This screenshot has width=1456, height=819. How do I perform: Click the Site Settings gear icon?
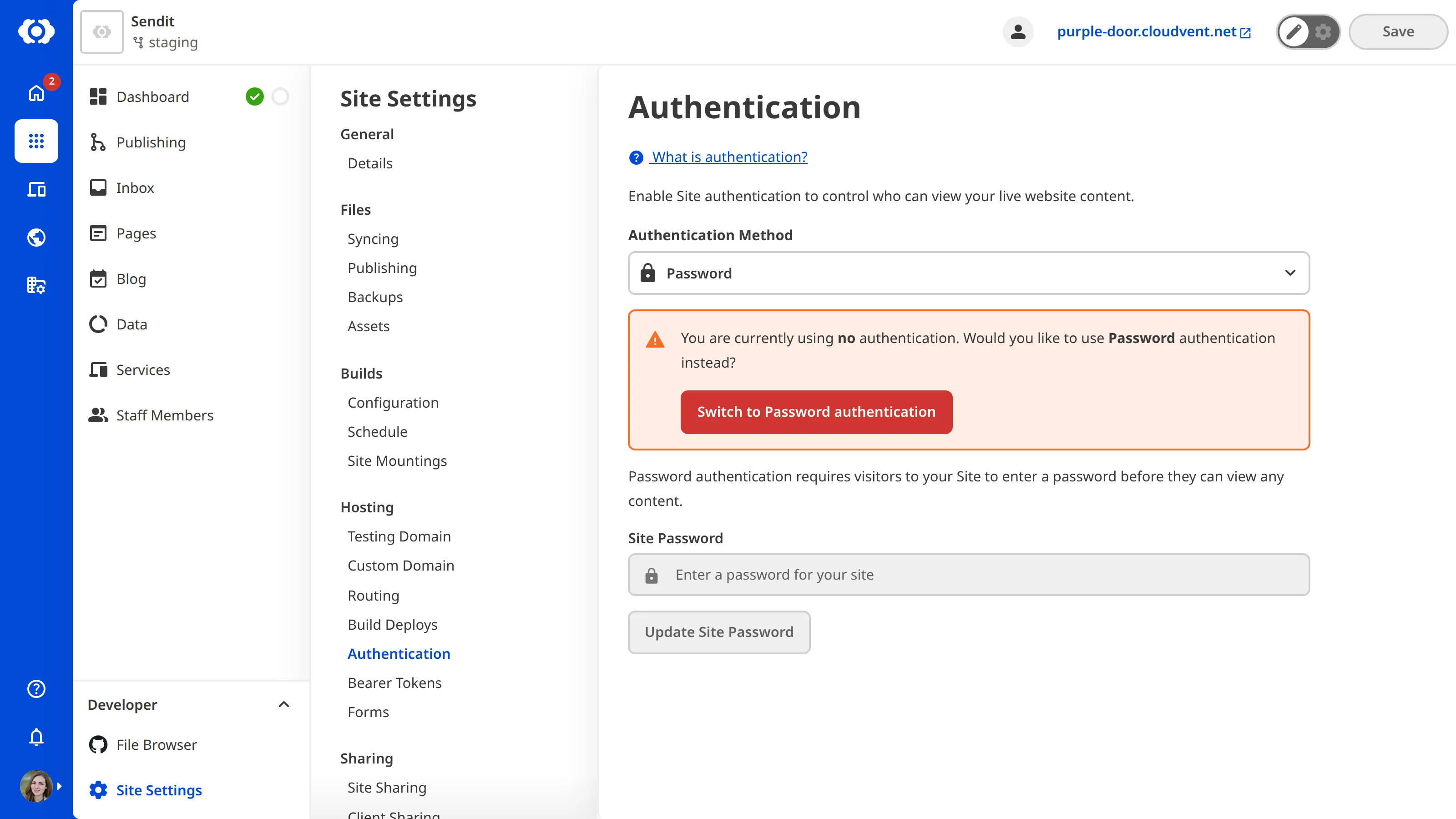(x=98, y=790)
